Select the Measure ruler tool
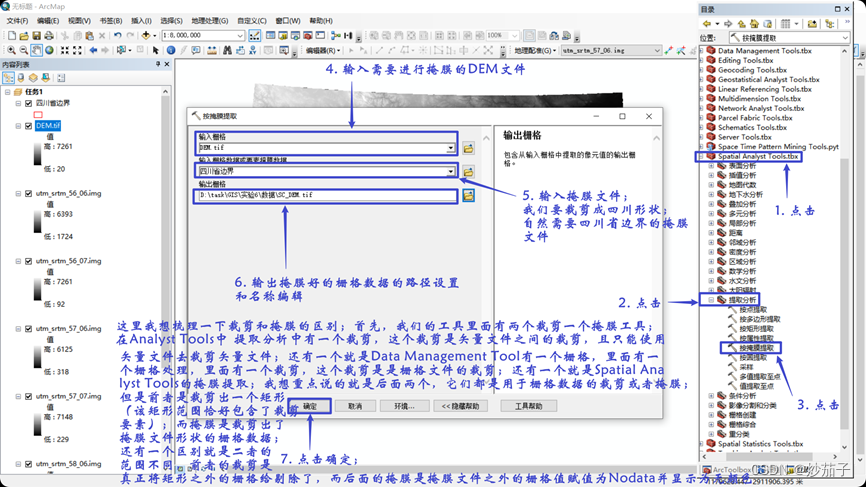866x487 pixels. (212, 50)
